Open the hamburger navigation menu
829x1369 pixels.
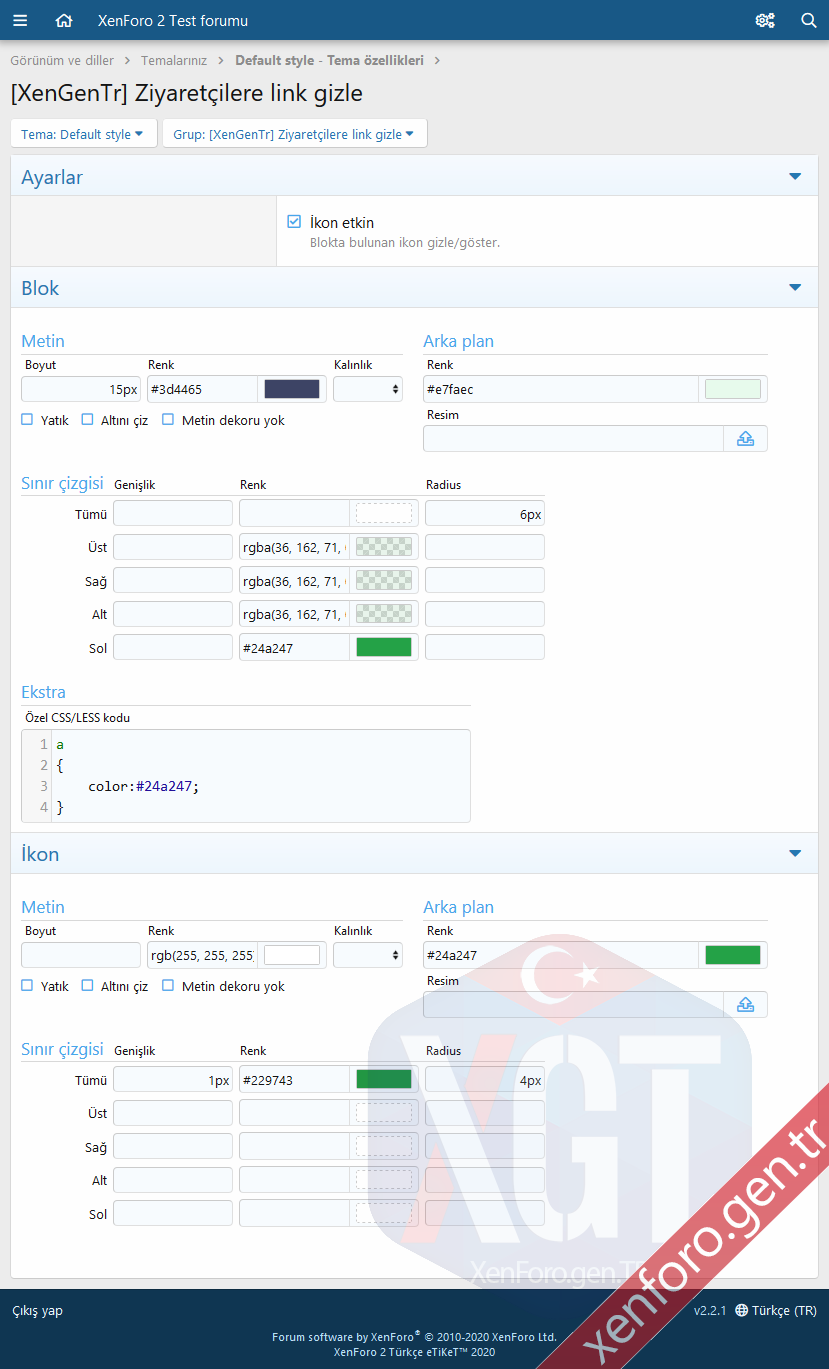coord(20,20)
